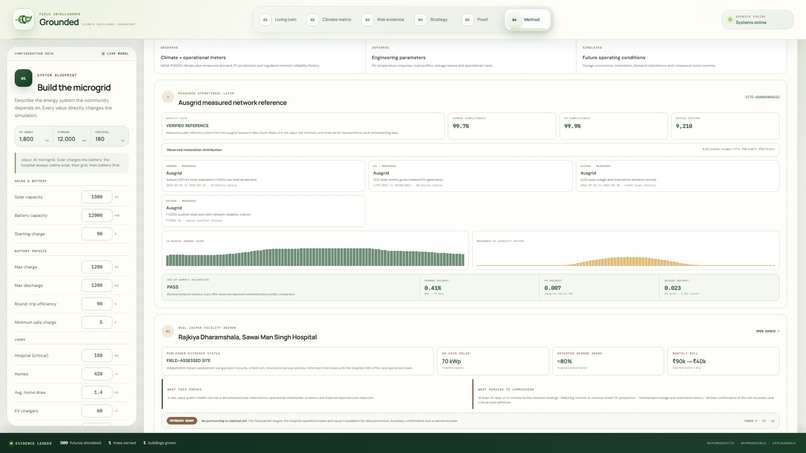Click the What Remains to Commission note
Viewport: 806px width, 453px height.
pyautogui.click(x=626, y=394)
